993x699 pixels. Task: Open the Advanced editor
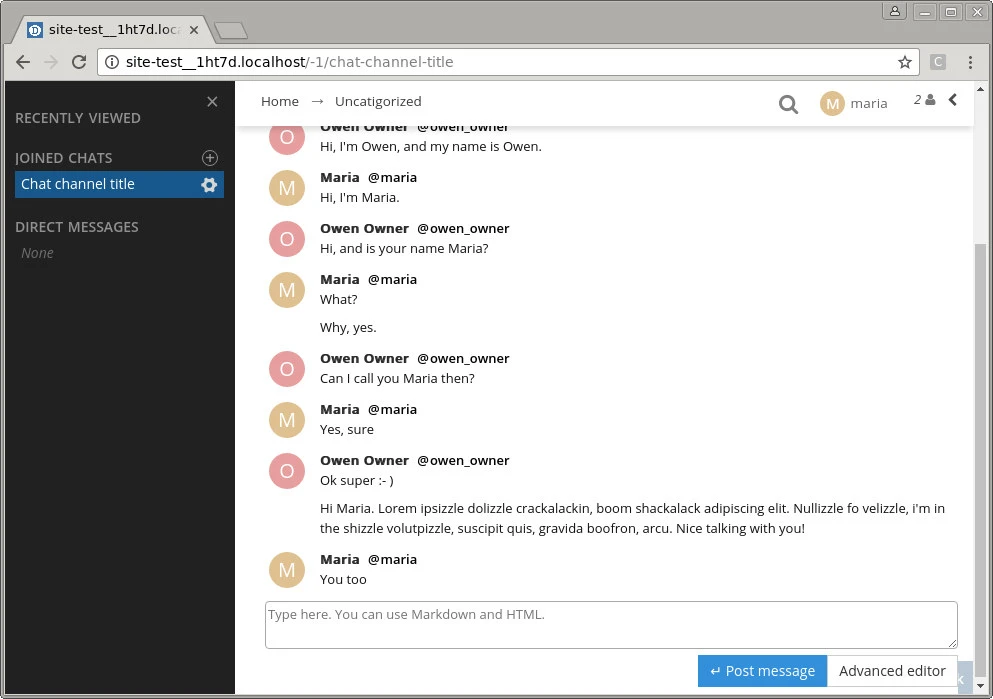click(x=892, y=671)
